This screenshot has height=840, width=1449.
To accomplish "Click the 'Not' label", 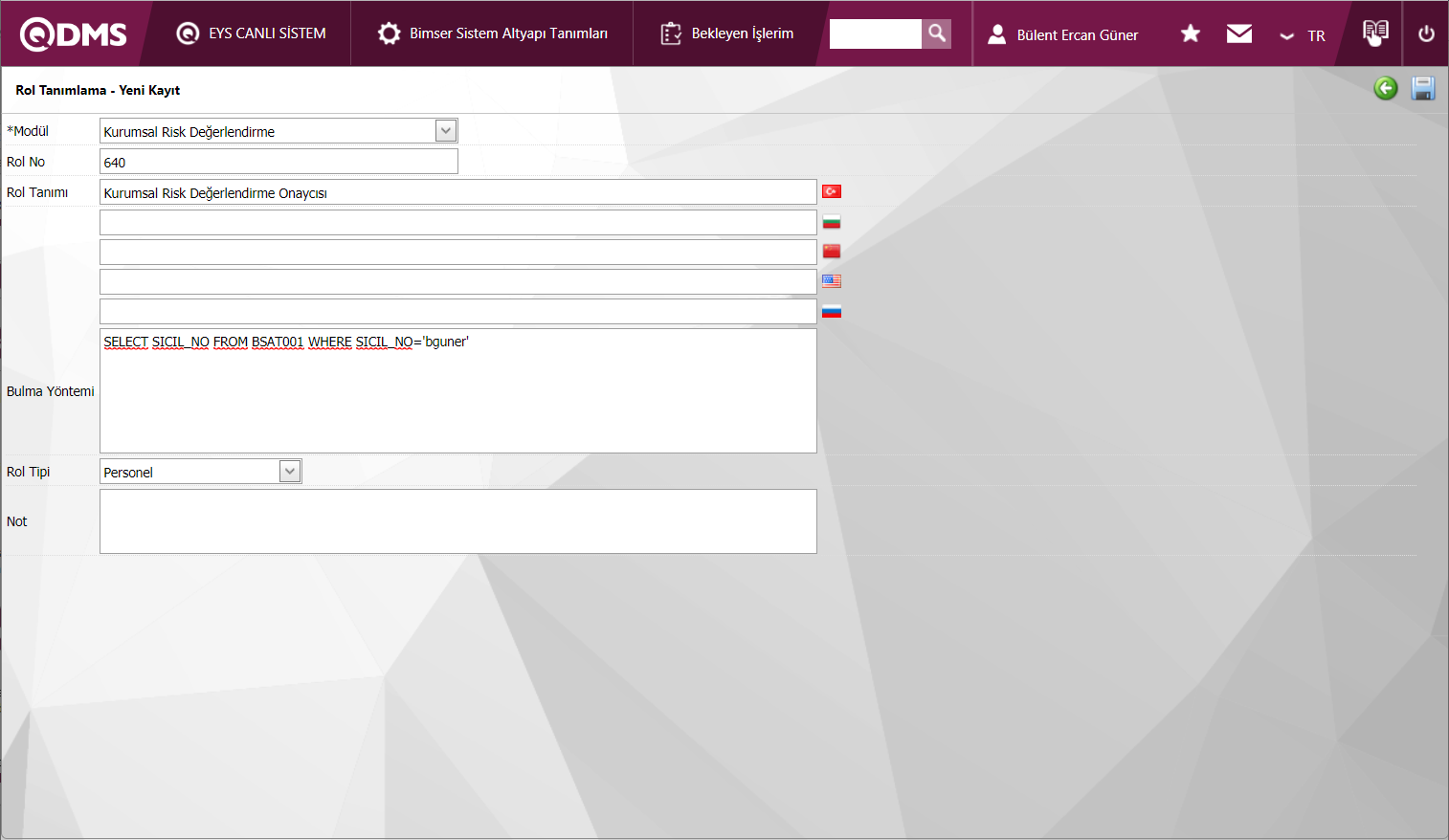I will 17,521.
